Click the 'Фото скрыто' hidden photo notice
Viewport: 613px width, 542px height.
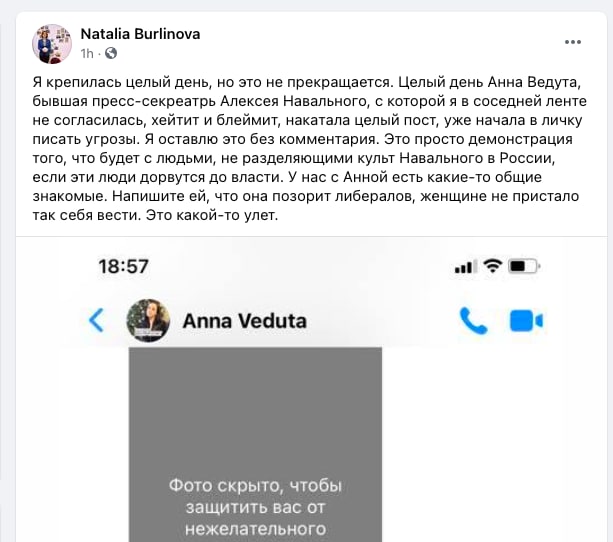coord(256,507)
